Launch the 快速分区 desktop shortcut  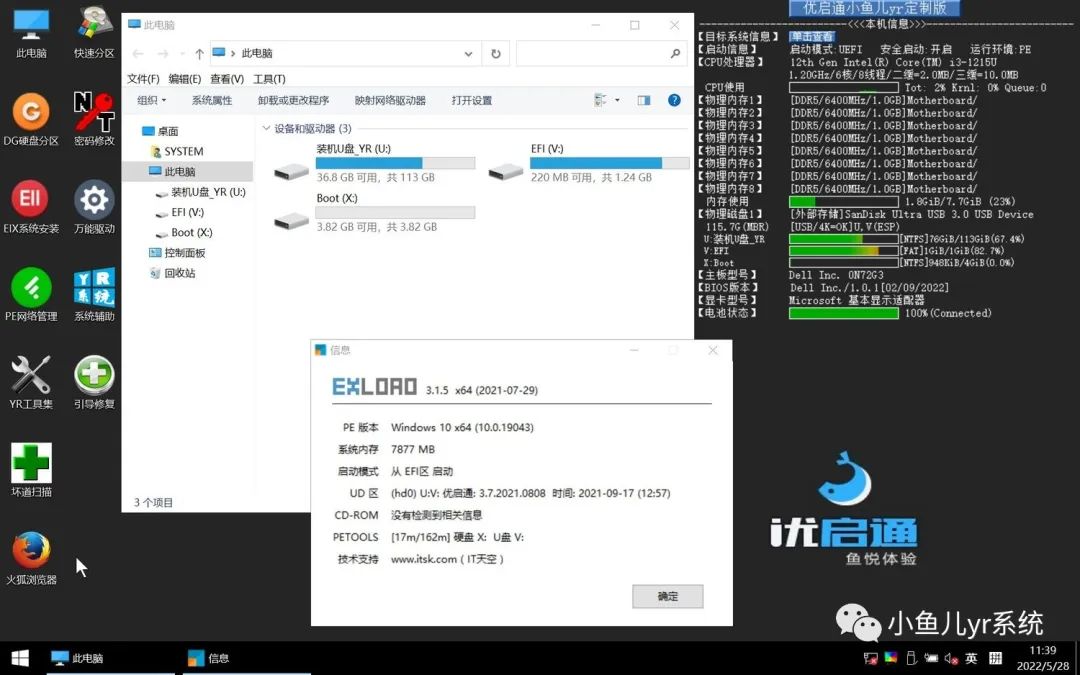[94, 32]
